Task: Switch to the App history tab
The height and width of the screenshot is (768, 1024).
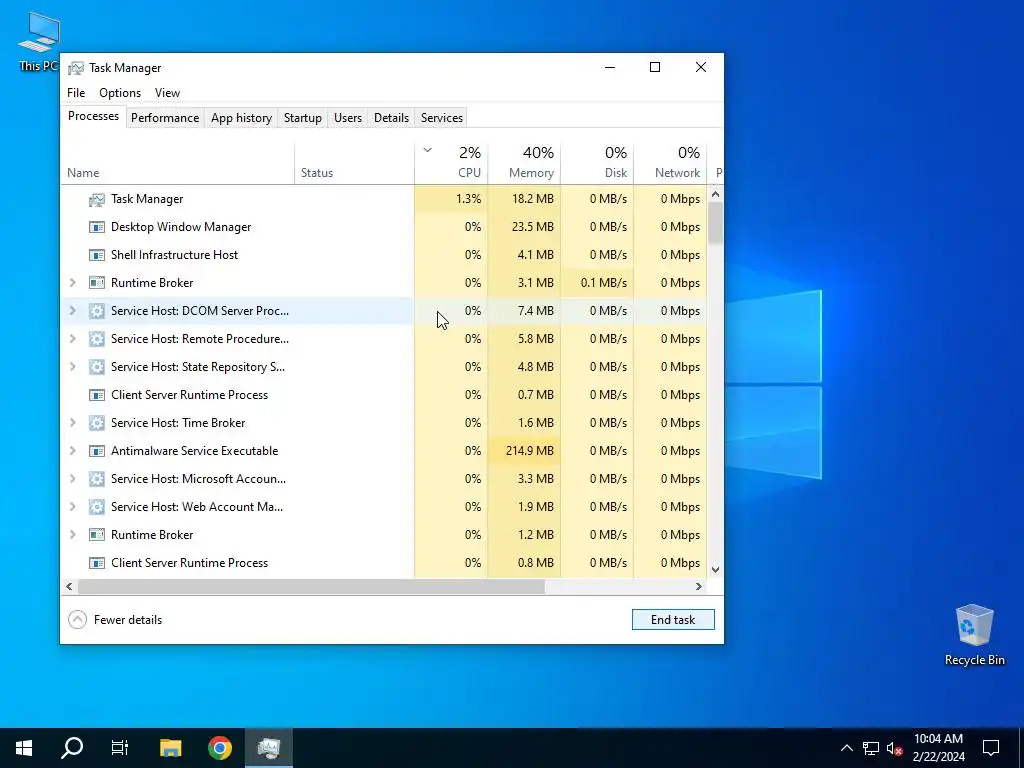Action: [241, 118]
